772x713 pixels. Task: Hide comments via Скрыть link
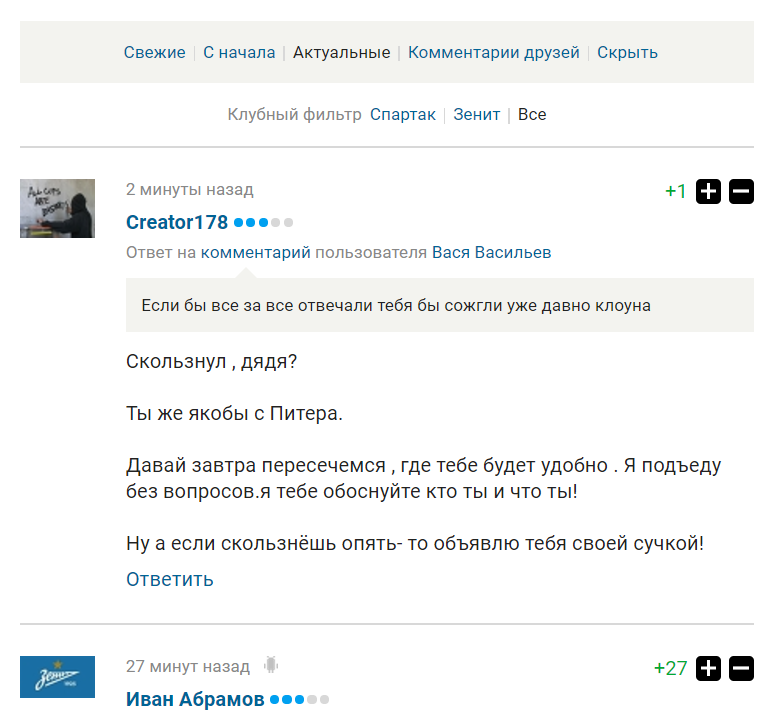tap(627, 52)
